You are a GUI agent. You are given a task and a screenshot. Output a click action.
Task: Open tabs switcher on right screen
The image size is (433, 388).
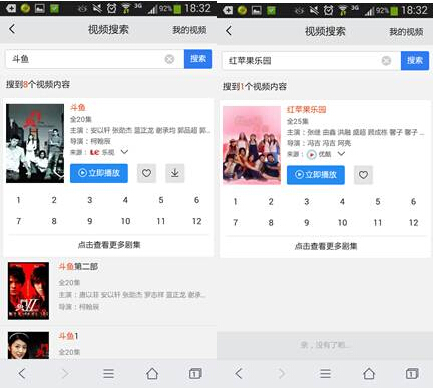412,374
